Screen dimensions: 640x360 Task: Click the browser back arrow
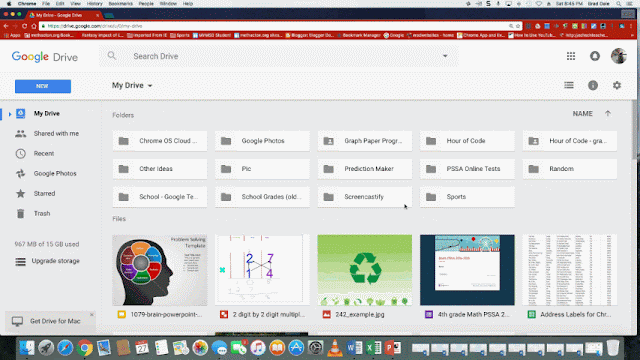coord(6,26)
